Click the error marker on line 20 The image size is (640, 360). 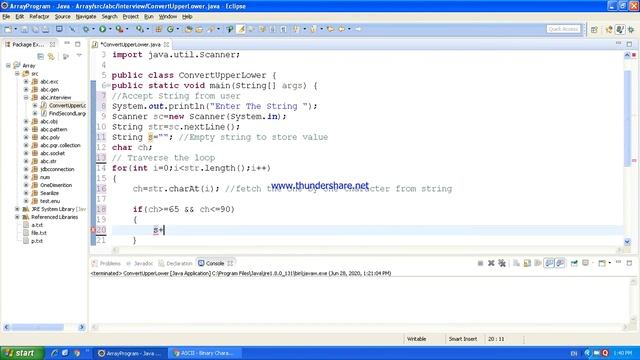click(93, 230)
